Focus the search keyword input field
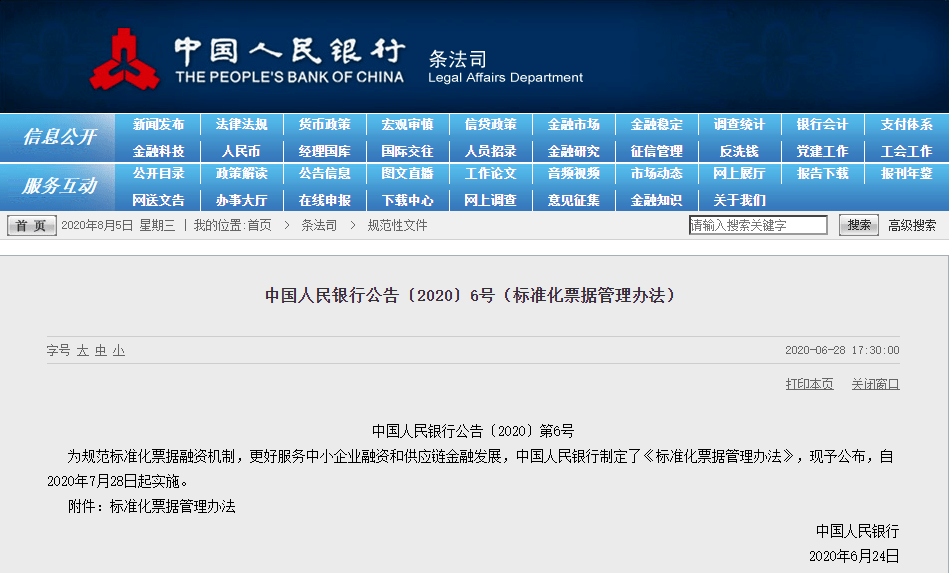Screen dimensions: 949x573 tap(758, 225)
